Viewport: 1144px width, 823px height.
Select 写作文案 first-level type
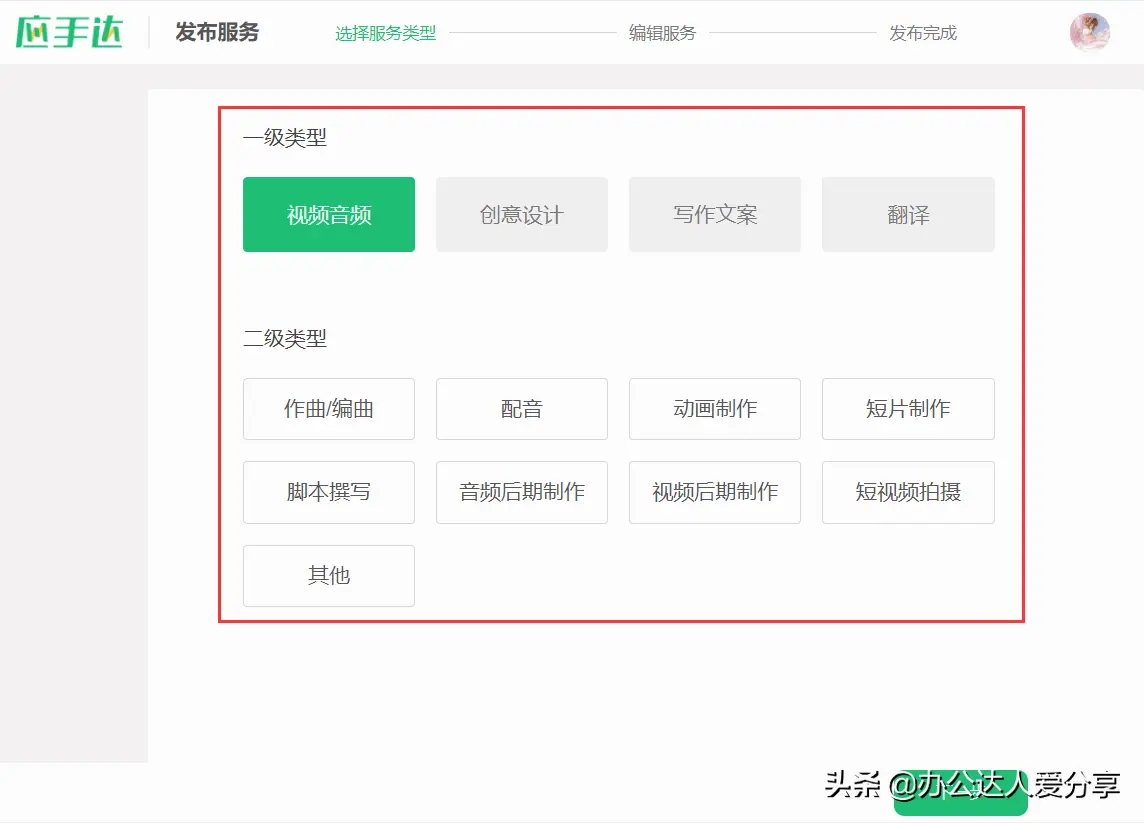pyautogui.click(x=715, y=215)
